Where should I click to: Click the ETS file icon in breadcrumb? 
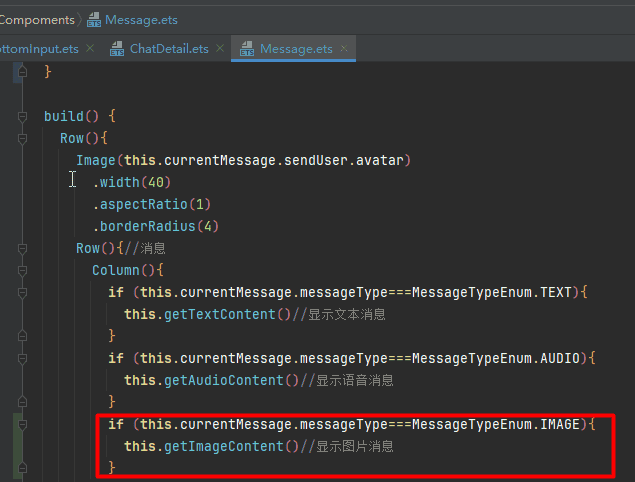tap(95, 19)
